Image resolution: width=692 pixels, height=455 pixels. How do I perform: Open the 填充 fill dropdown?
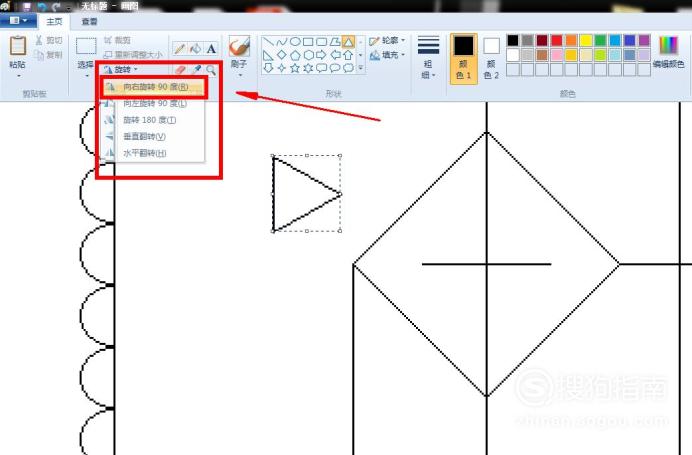(x=387, y=55)
